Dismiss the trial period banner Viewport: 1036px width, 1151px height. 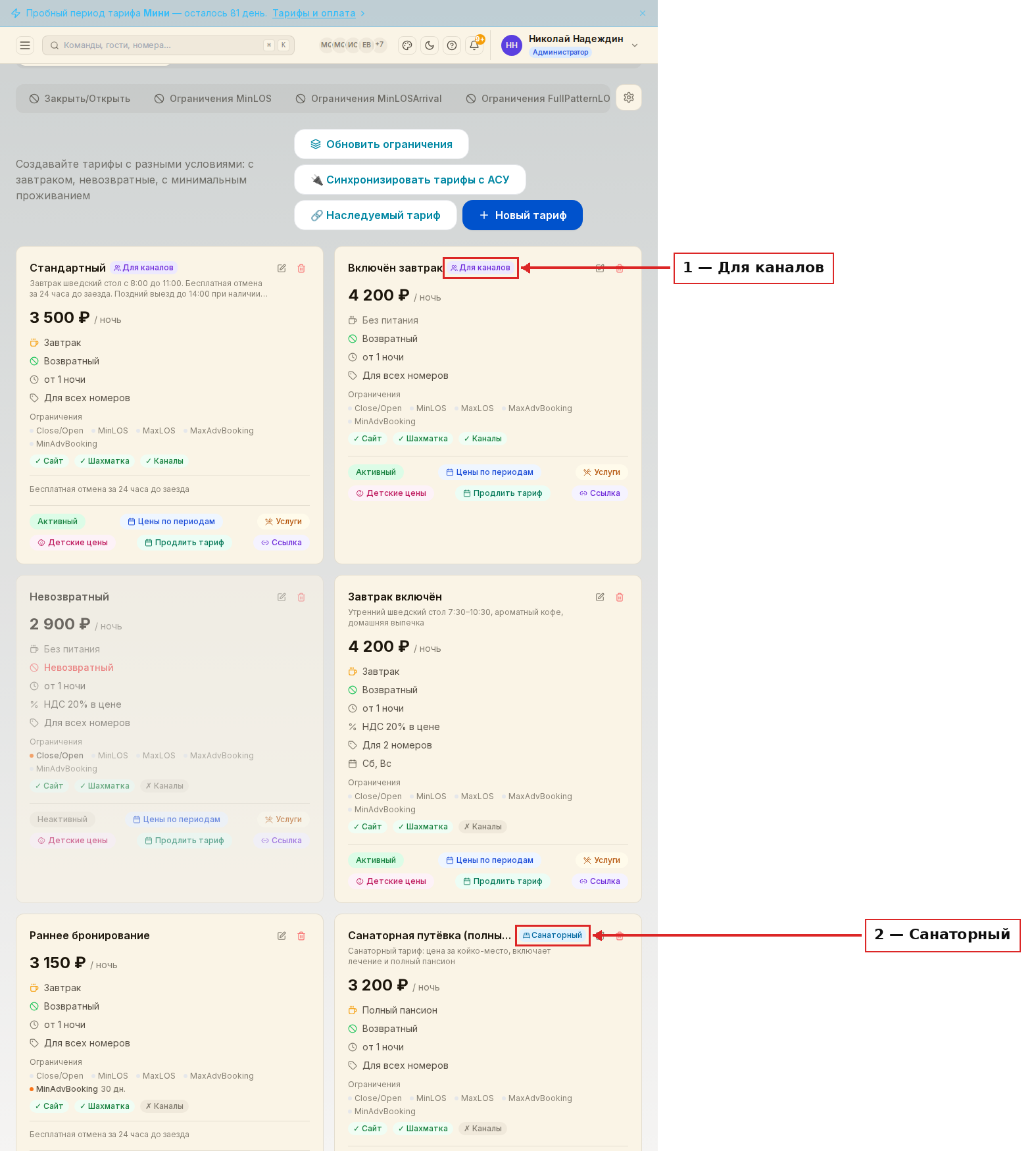pos(643,13)
